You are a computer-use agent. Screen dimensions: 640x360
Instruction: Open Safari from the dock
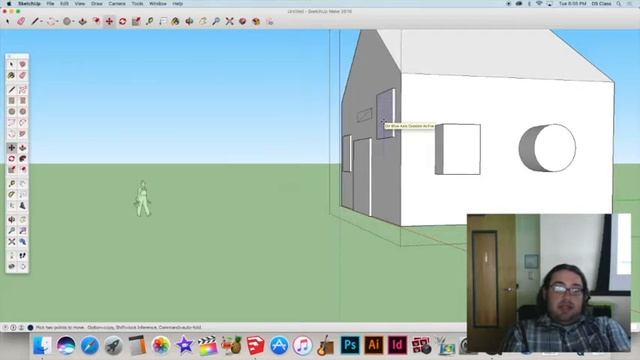pos(90,345)
